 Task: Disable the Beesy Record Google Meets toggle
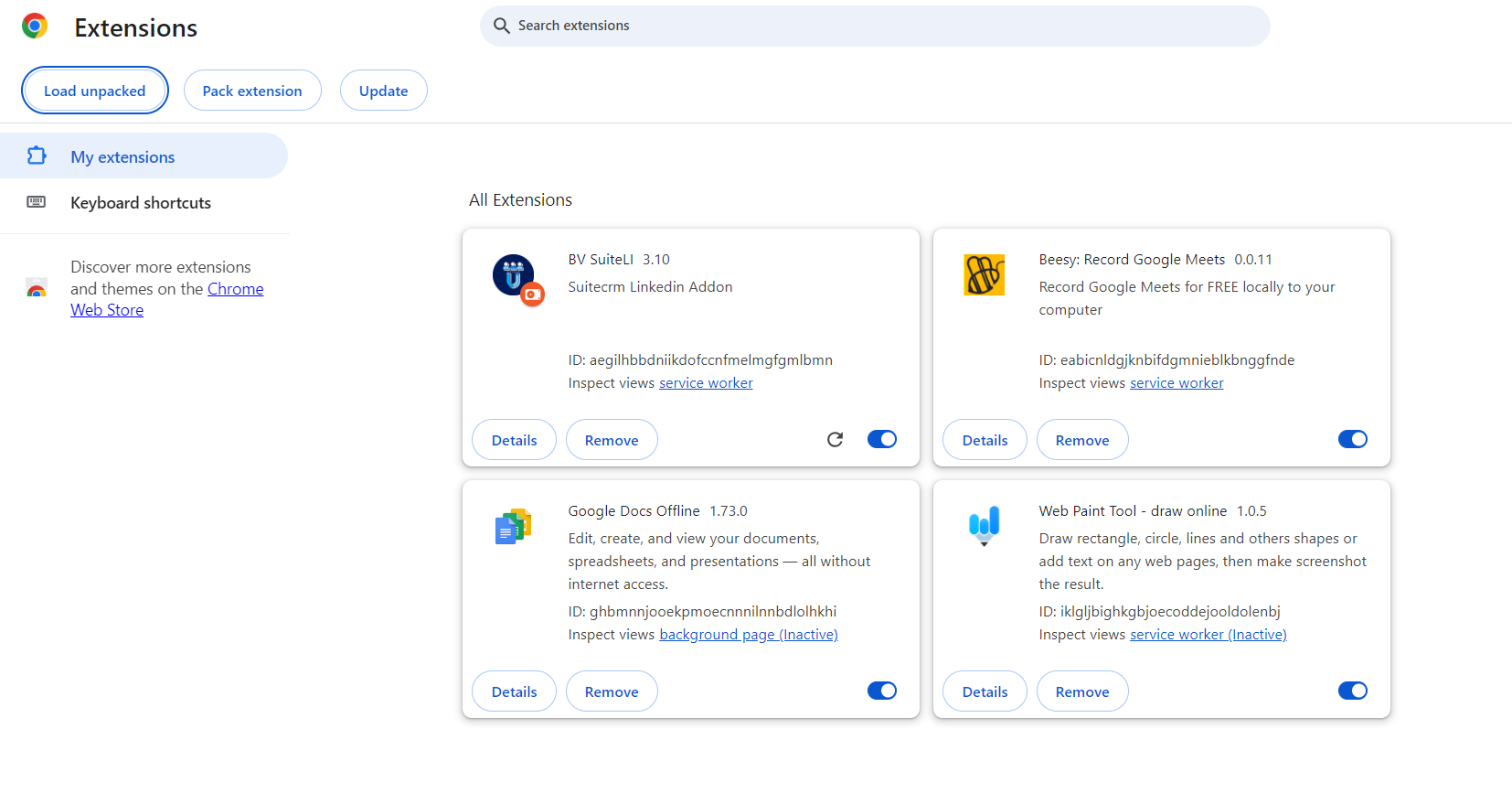tap(1353, 439)
